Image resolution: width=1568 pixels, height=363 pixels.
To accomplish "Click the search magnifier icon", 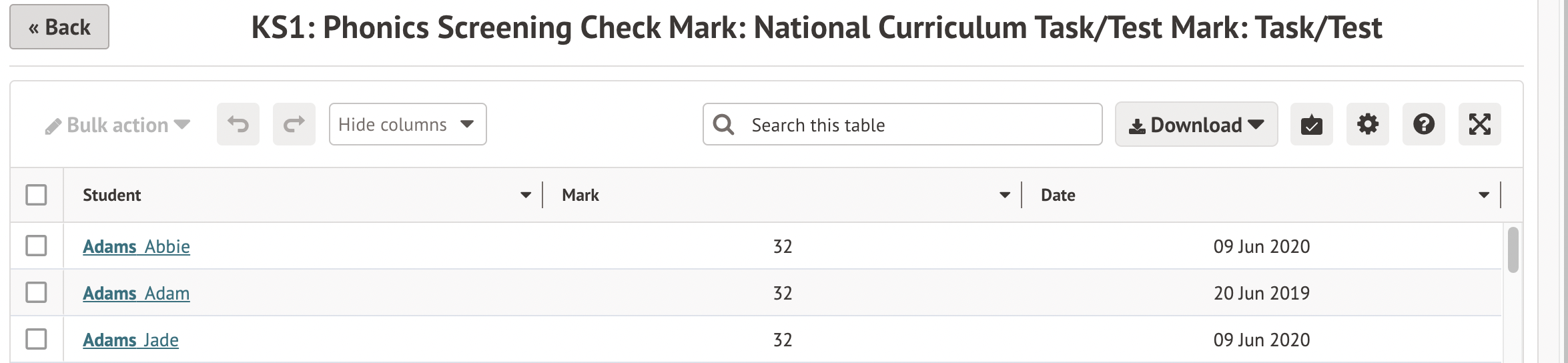I will click(x=723, y=124).
